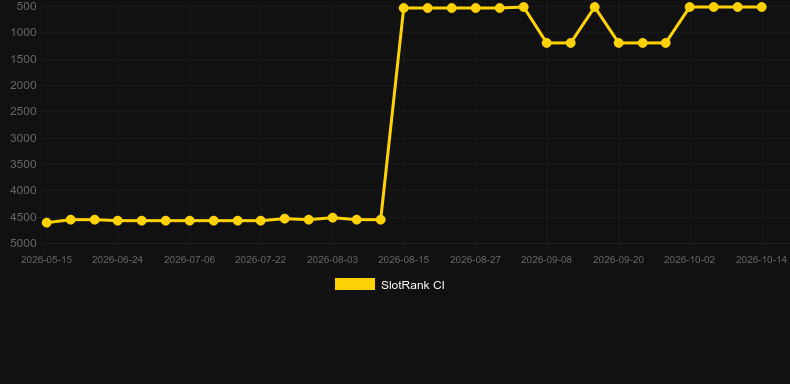Click the x-axis label 2026-08-03
790x384 pixels.
[333, 260]
